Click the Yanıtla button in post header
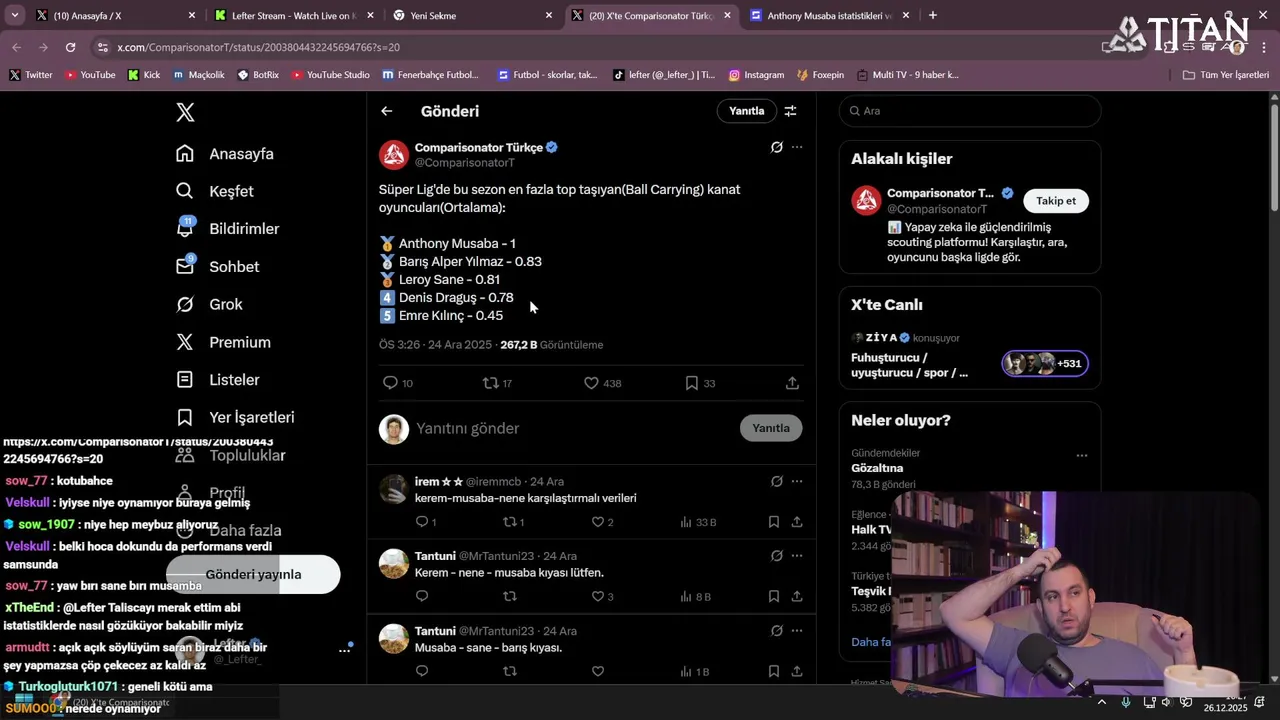The width and height of the screenshot is (1280, 720). 746,111
